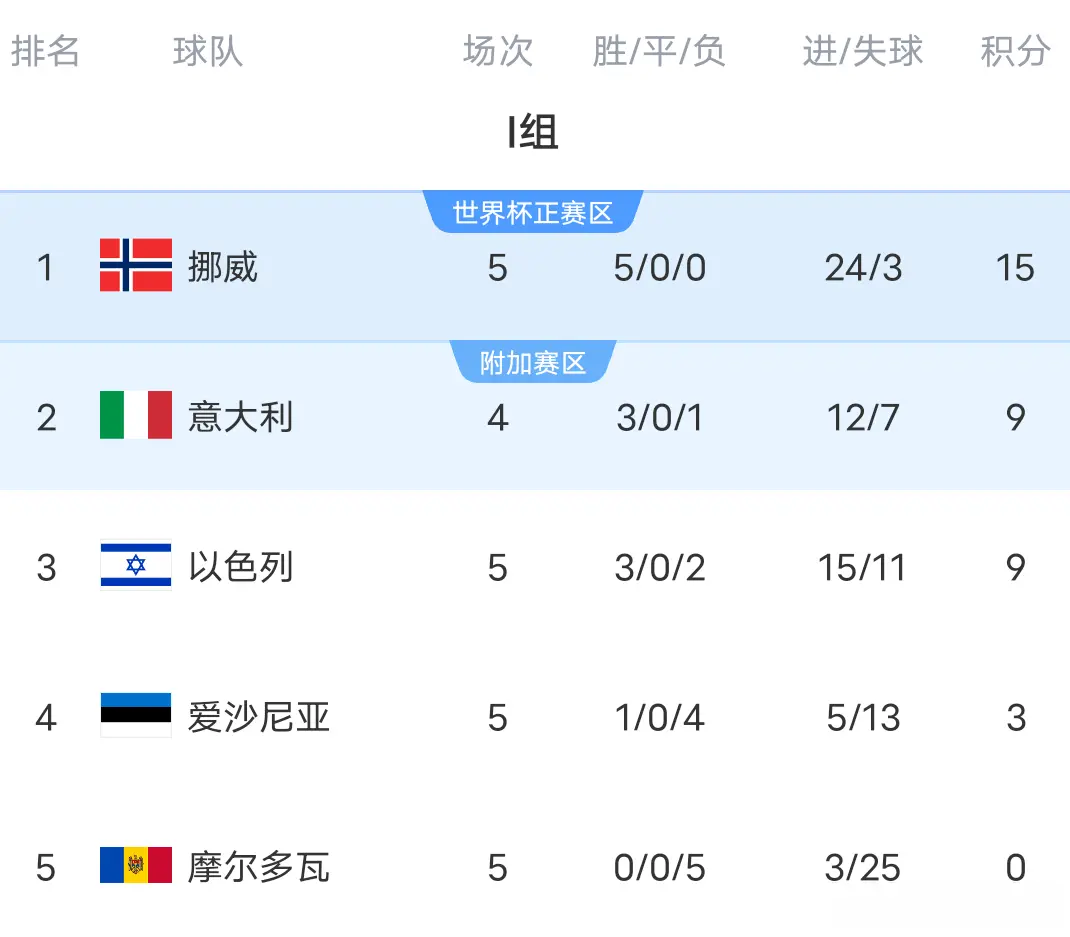This screenshot has width=1070, height=937.
Task: Click the Estonia flag icon
Action: click(135, 717)
